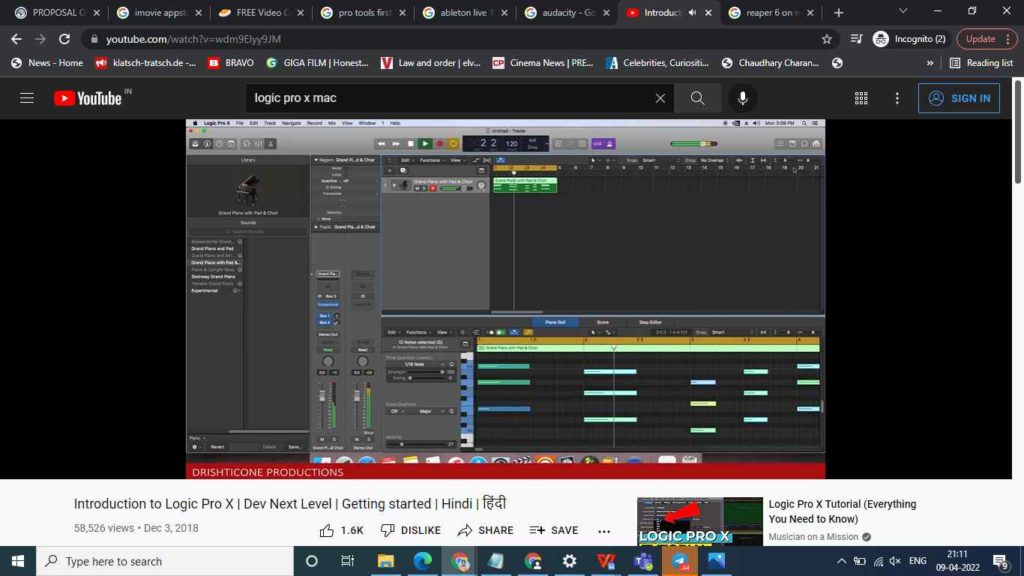Collapse the Region inspector disclosure triangle

coord(316,160)
